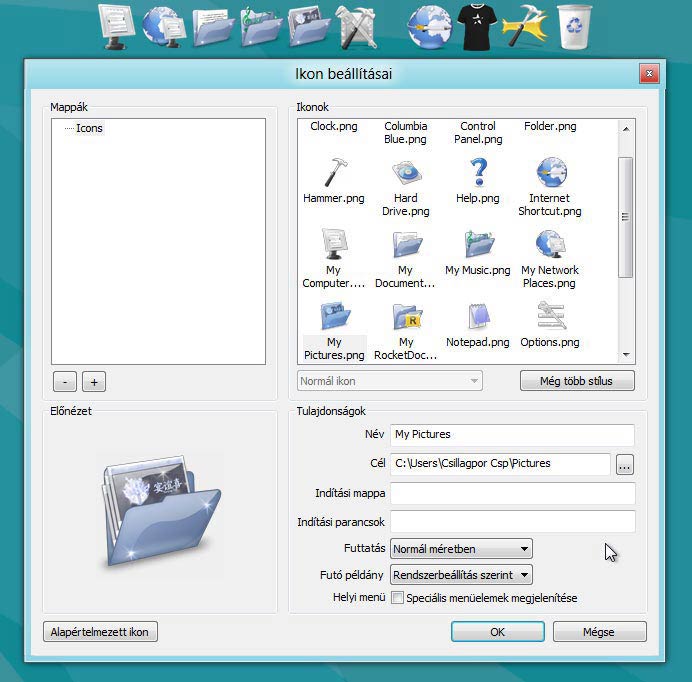Click the Alapértelmezett ikon button
This screenshot has width=692, height=682.
100,632
